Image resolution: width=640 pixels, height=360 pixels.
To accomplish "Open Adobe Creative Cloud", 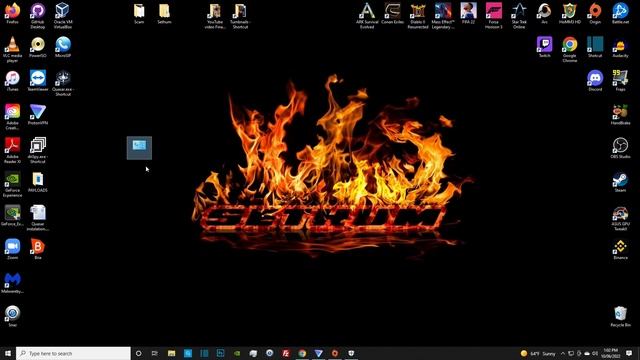I will coord(13,117).
